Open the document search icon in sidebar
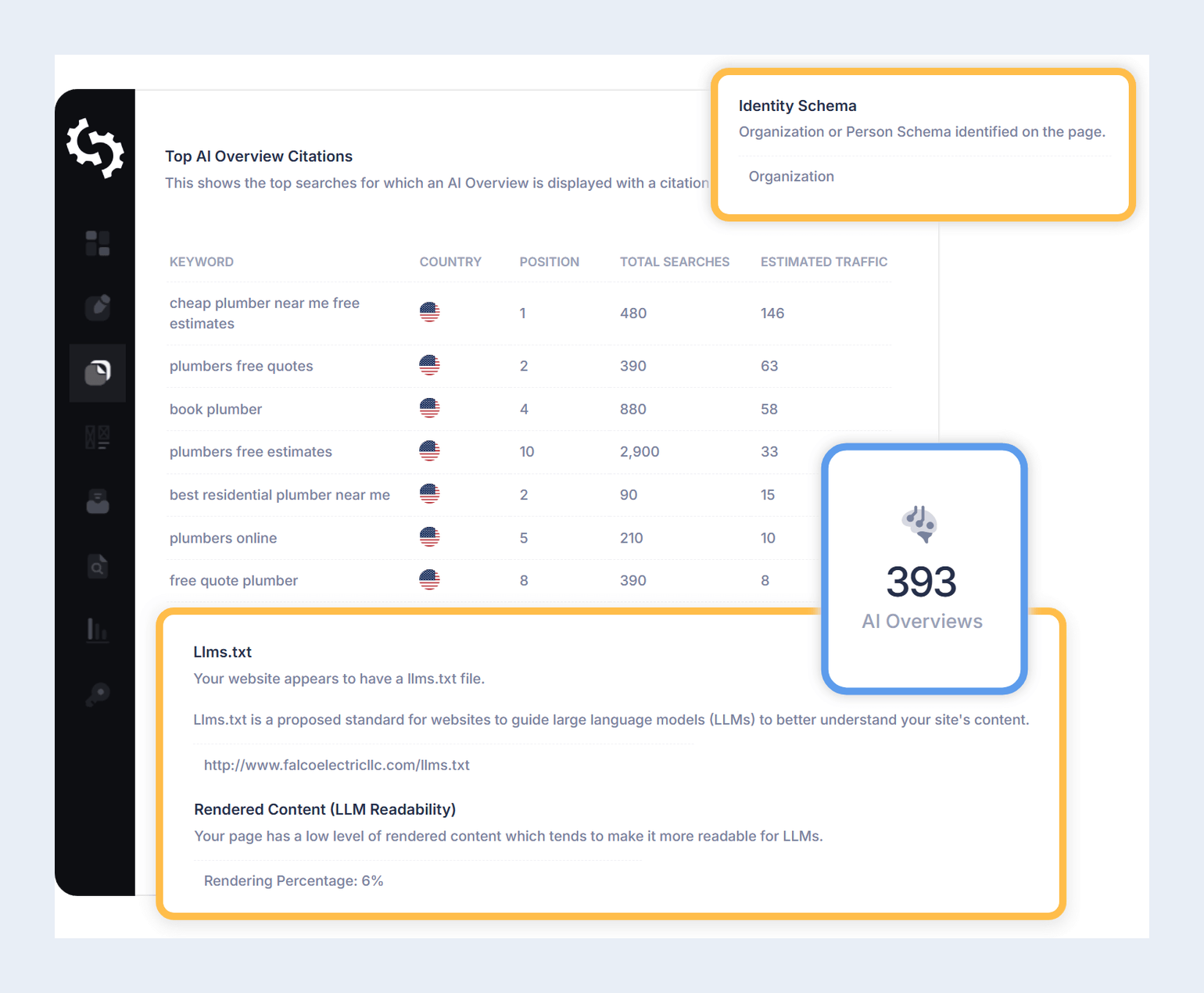Image resolution: width=1204 pixels, height=993 pixels. tap(98, 565)
